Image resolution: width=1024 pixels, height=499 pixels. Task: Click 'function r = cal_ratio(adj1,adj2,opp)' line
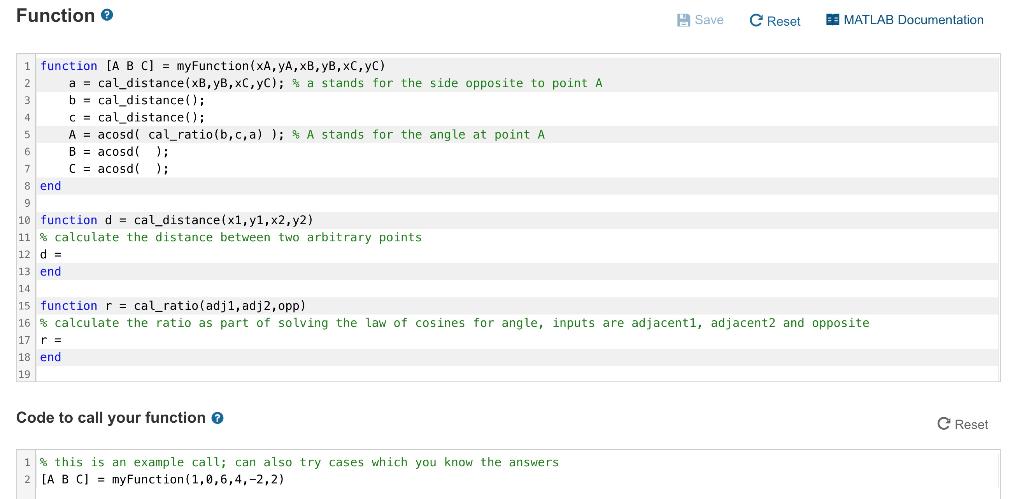click(173, 306)
